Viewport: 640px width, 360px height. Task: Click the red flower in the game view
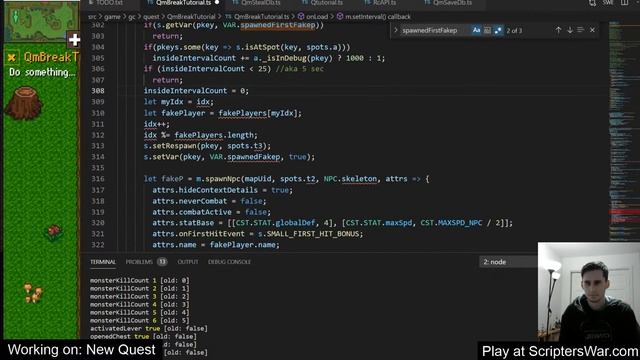click(53, 232)
